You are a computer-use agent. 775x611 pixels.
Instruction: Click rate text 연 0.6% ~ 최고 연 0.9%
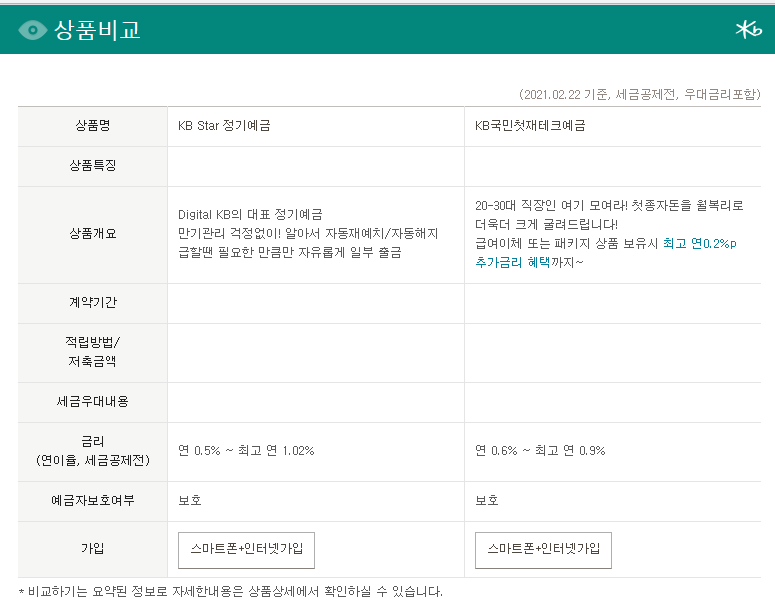[540, 451]
